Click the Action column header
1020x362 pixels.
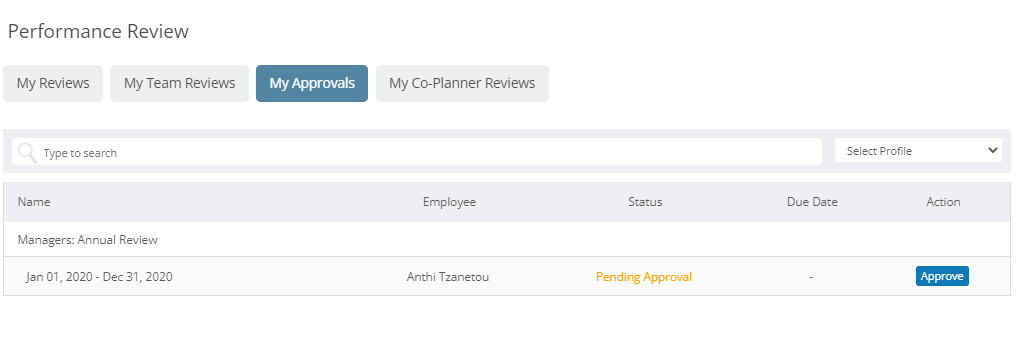coord(943,202)
